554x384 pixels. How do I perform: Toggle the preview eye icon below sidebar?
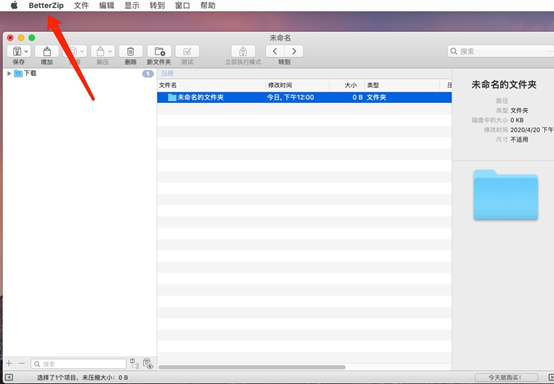(x=148, y=364)
